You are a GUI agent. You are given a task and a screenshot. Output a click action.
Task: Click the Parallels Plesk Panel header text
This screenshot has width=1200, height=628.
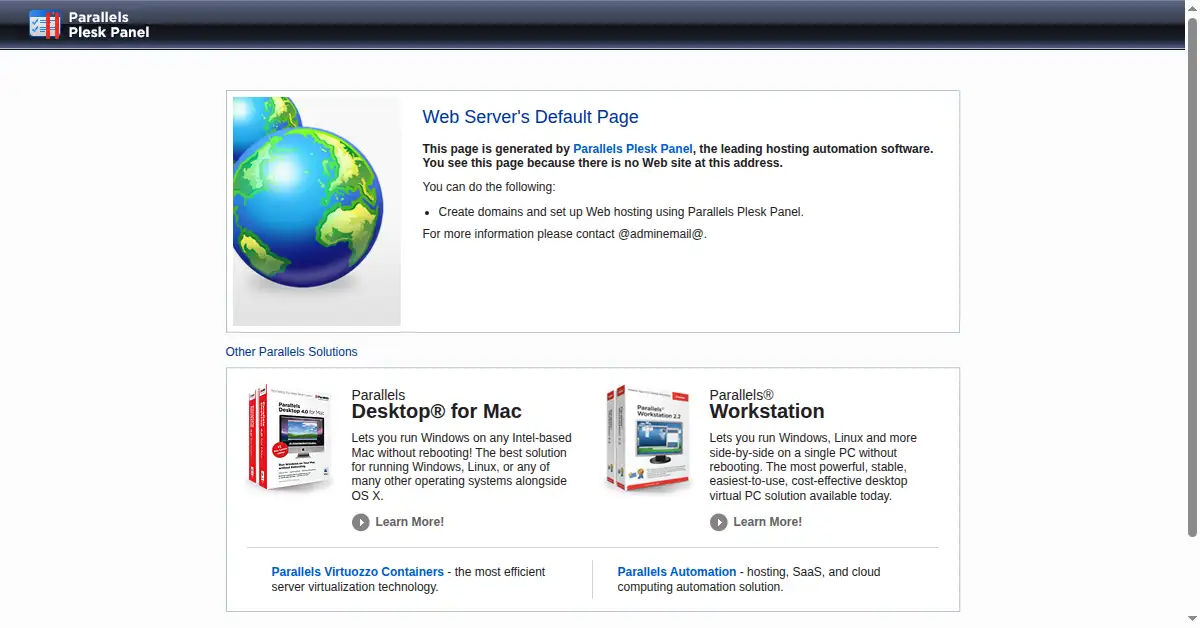pyautogui.click(x=109, y=25)
